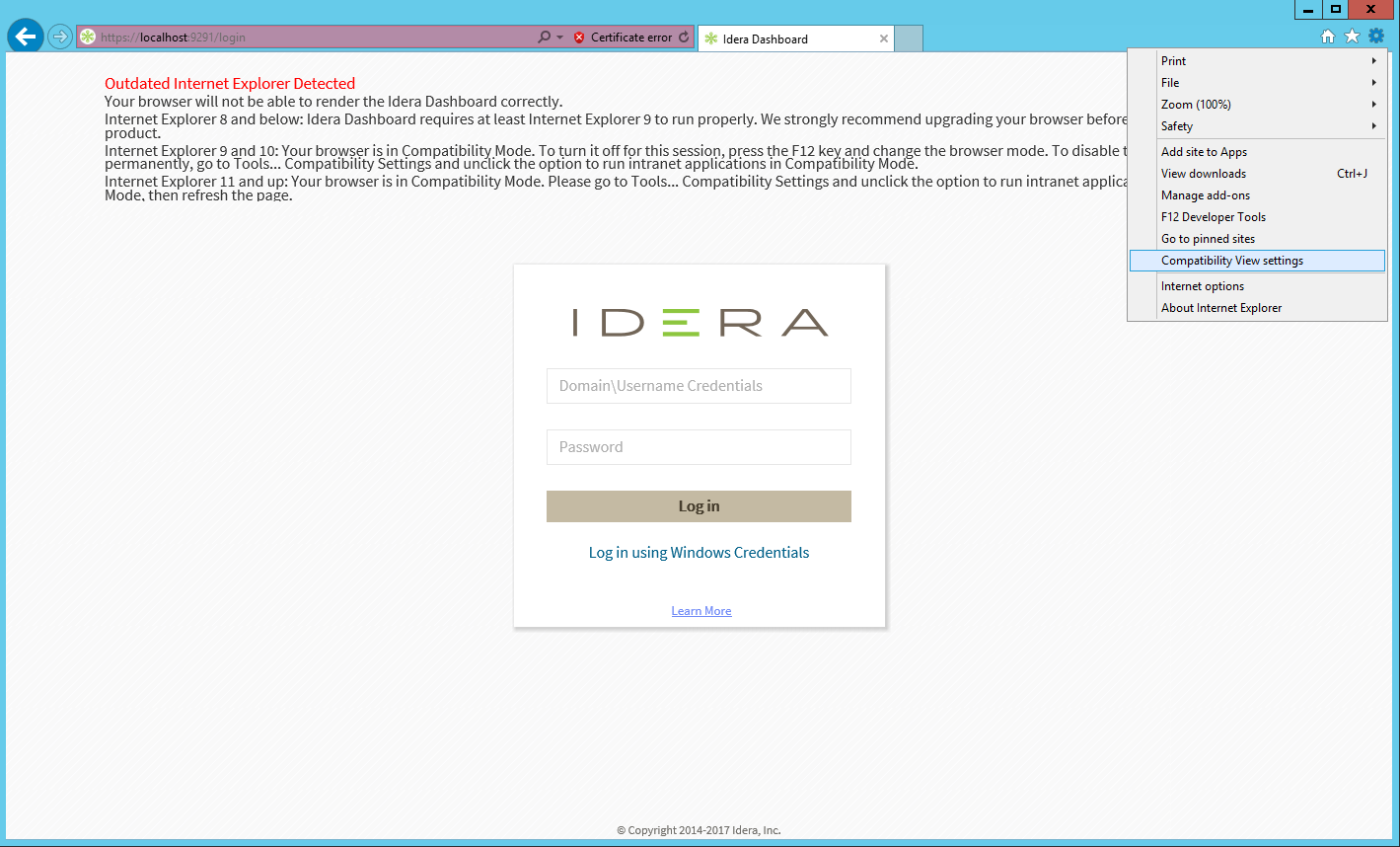Choose About Internet Explorer
Viewport: 1400px width, 847px height.
click(x=1257, y=308)
